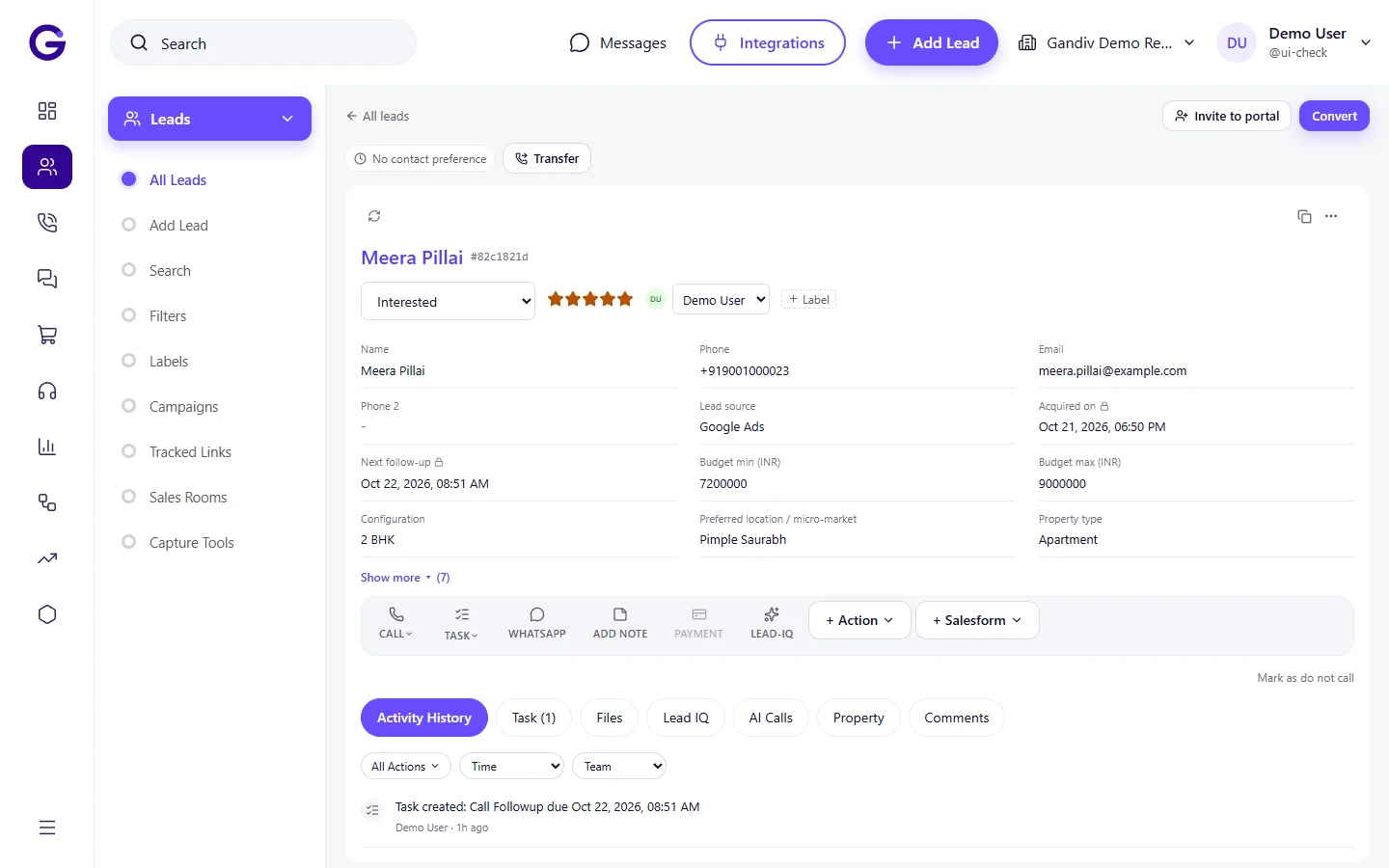Open the Demo User assignee dropdown
1389x868 pixels.
coord(721,300)
